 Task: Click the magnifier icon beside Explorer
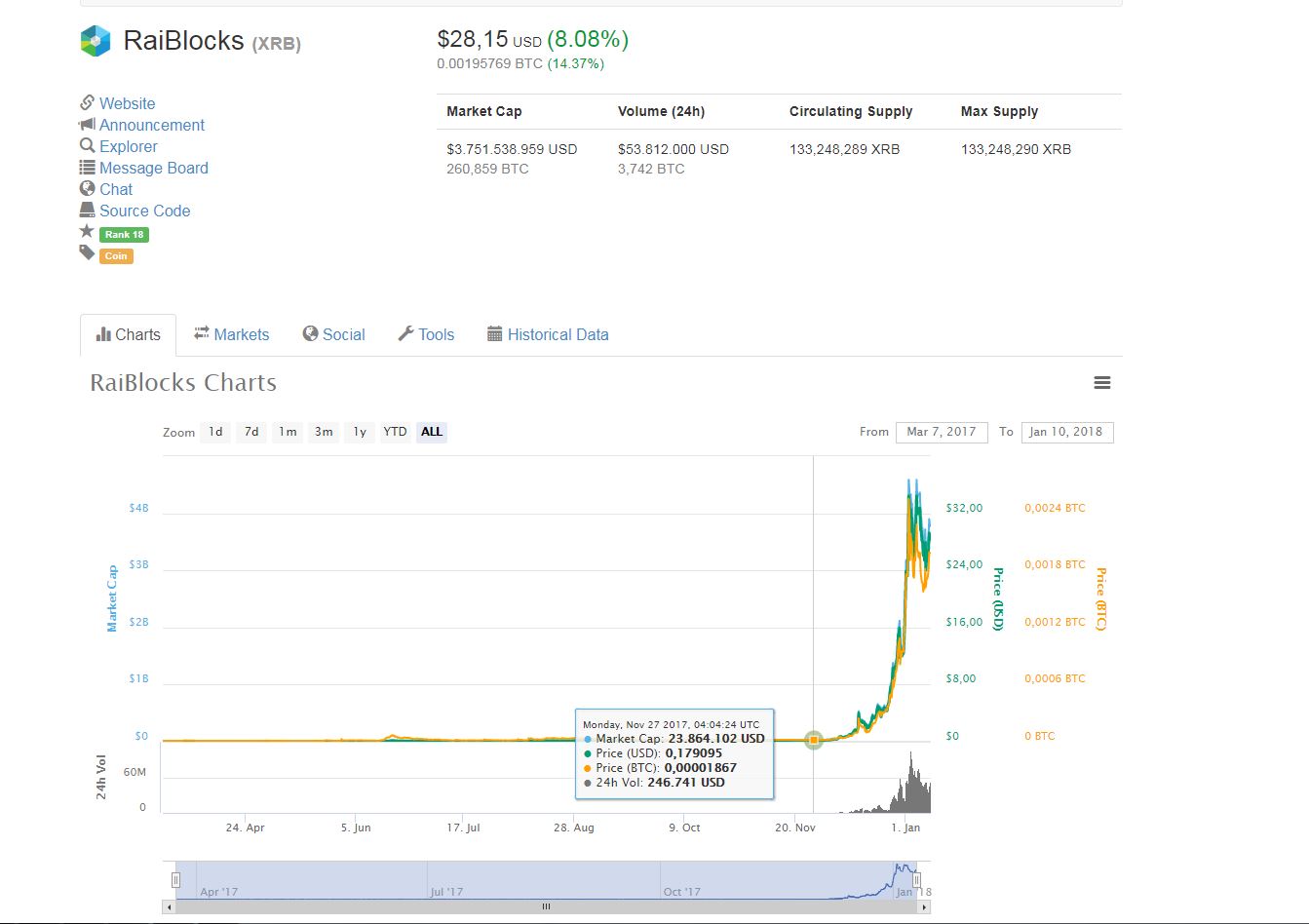87,145
